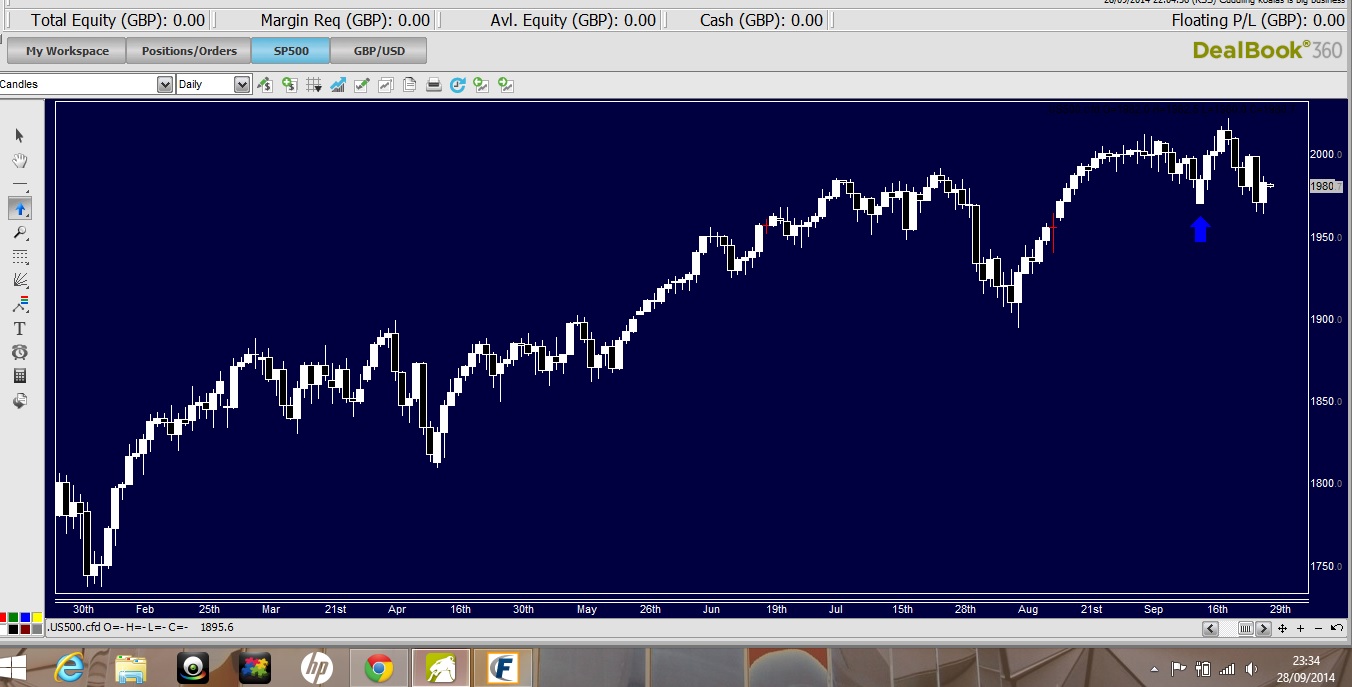Select the colored bars pattern tool
The image size is (1352, 687).
pyautogui.click(x=20, y=304)
